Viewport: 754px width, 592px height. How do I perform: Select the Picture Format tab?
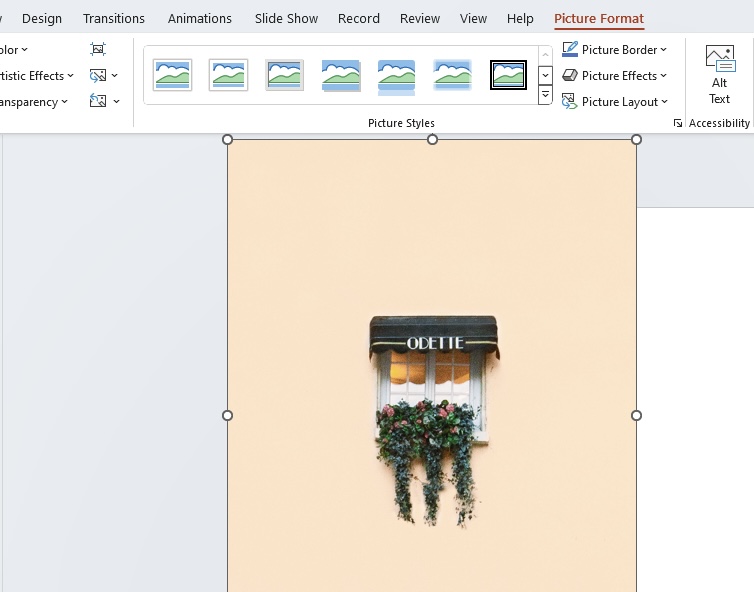(x=599, y=18)
